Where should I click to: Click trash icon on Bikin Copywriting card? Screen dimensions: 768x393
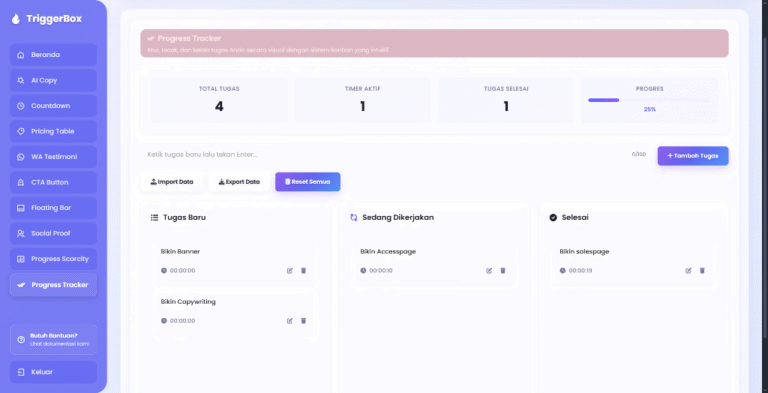point(303,321)
